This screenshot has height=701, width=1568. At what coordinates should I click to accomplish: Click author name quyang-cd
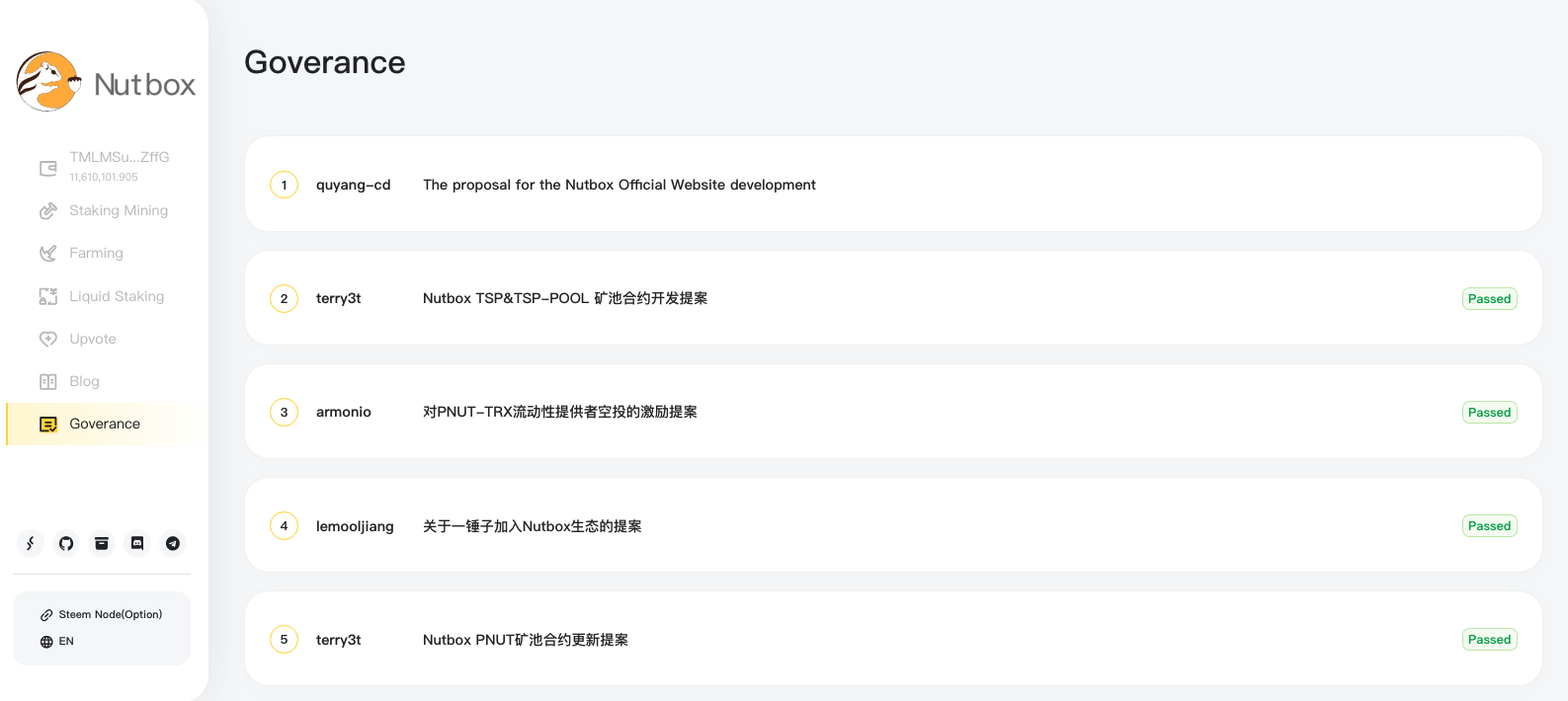[354, 185]
